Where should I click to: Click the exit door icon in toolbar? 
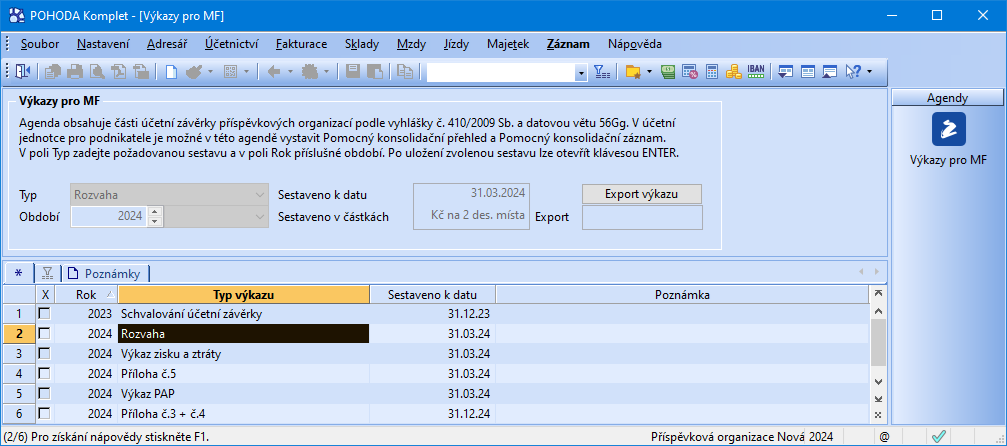[23, 72]
